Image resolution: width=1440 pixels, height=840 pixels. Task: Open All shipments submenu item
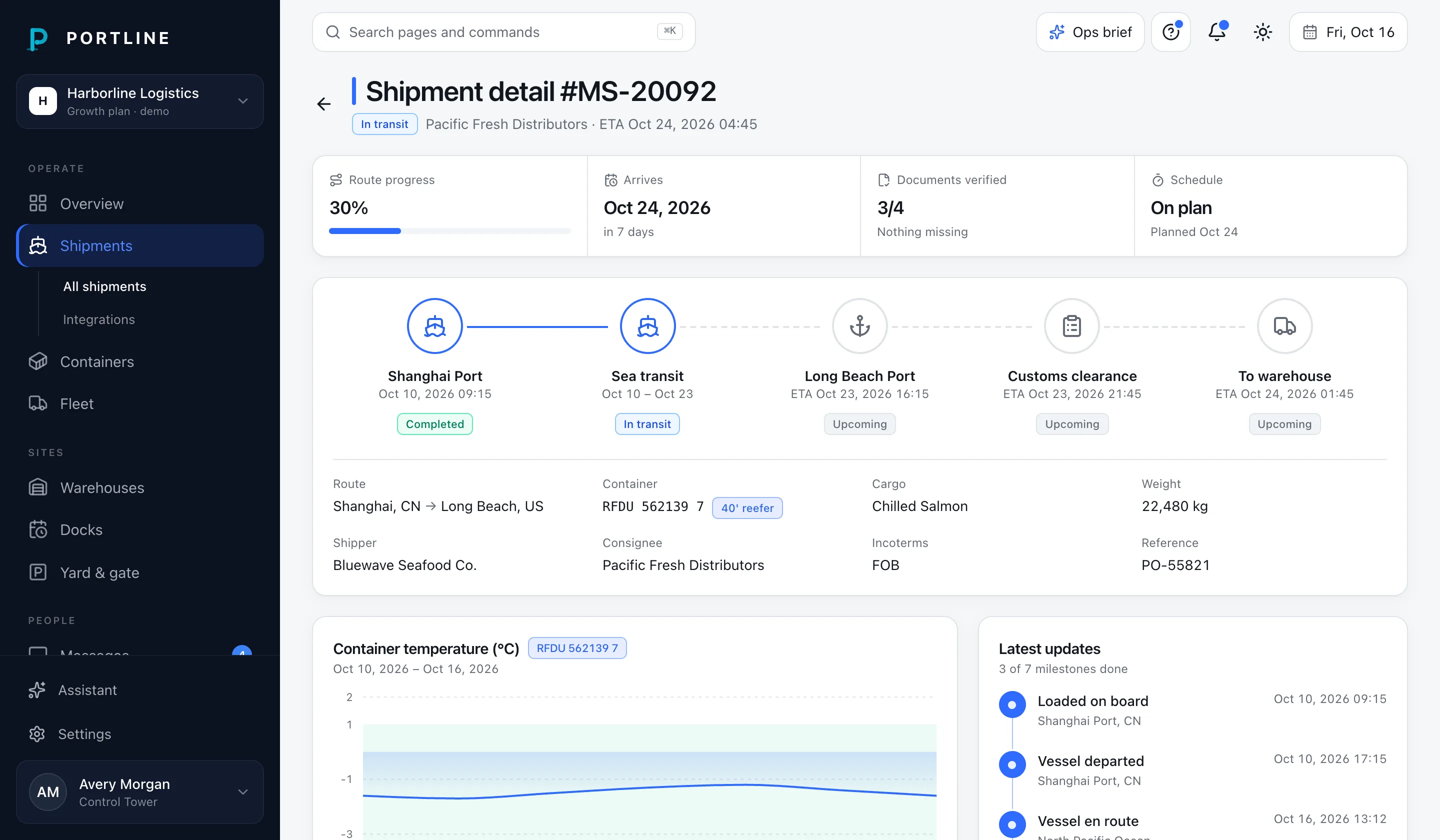(104, 286)
